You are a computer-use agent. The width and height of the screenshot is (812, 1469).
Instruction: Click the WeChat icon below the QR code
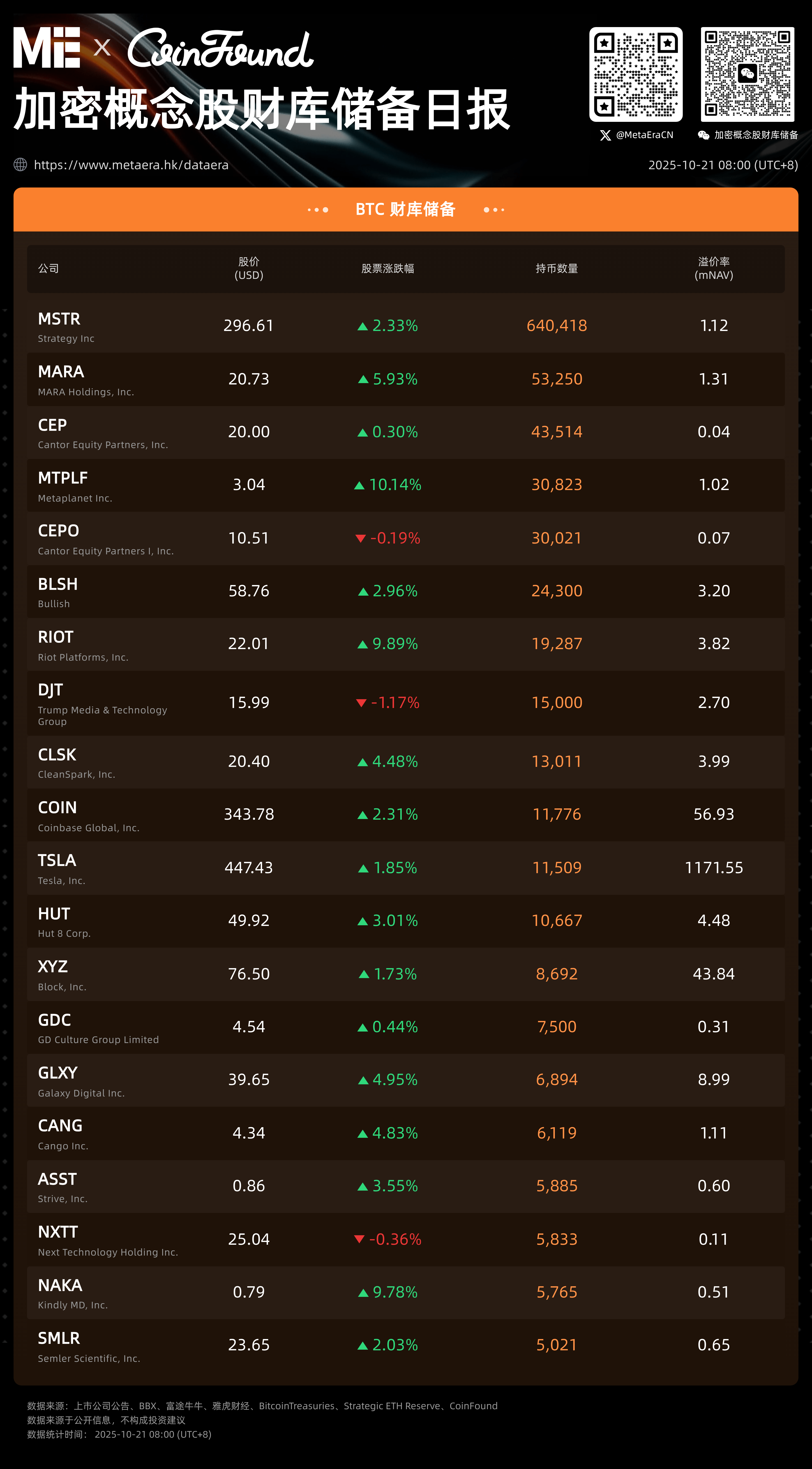[x=704, y=135]
